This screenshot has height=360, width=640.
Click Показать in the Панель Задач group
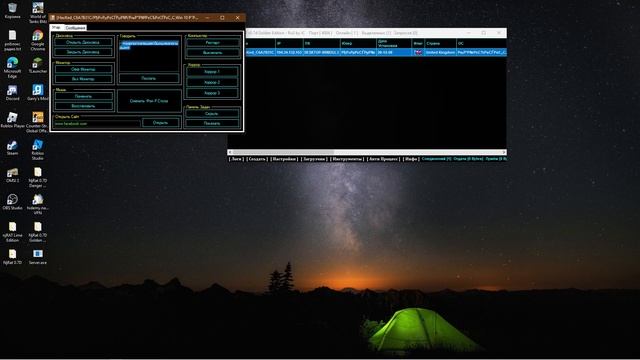[x=212, y=123]
